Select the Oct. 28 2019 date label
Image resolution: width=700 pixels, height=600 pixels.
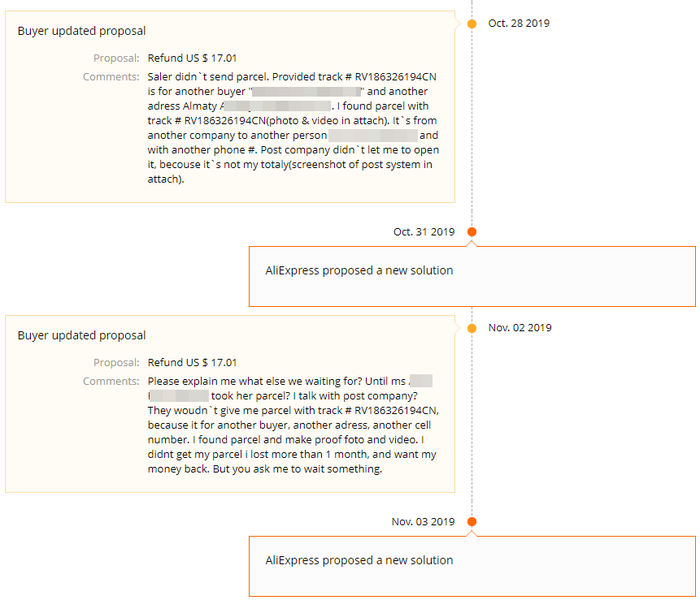[x=519, y=23]
